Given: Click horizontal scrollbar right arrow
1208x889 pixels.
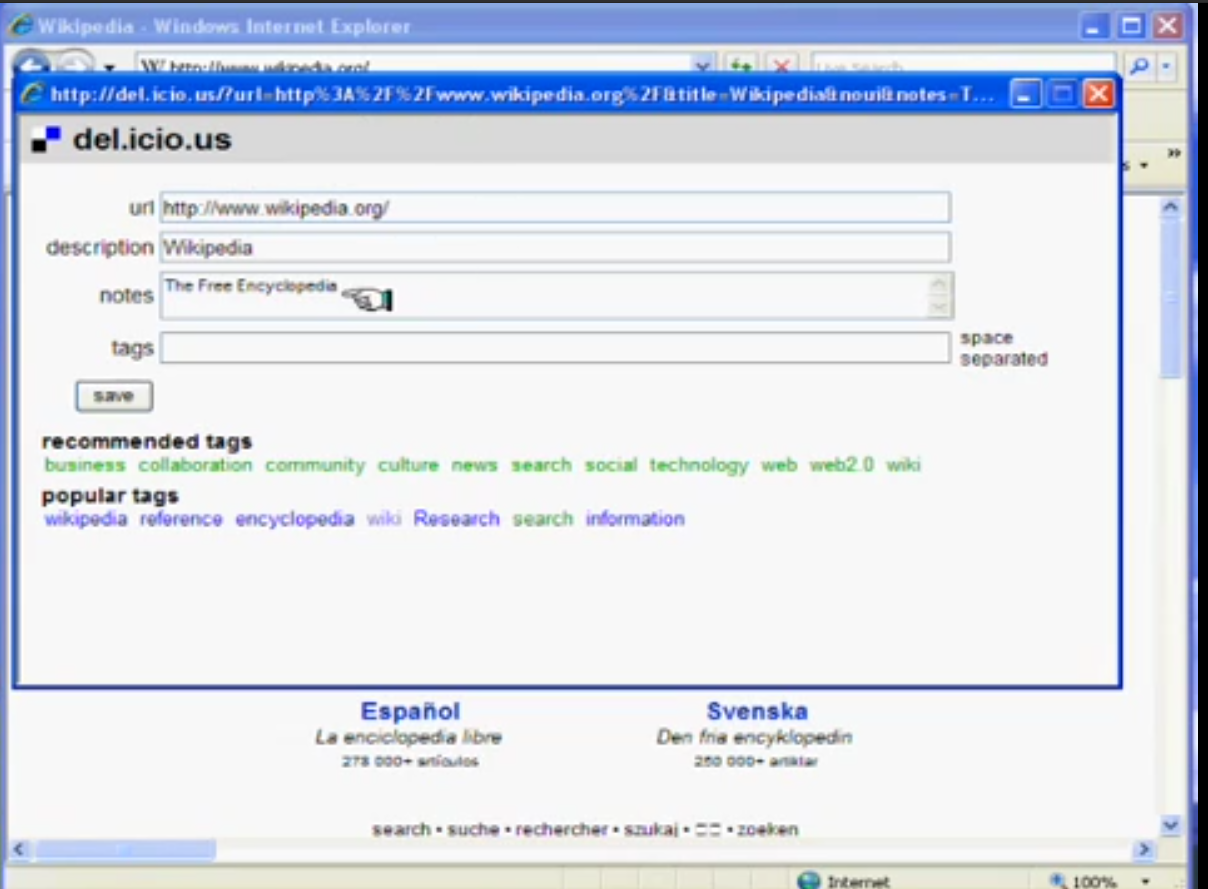Looking at the screenshot, I should coord(1146,849).
